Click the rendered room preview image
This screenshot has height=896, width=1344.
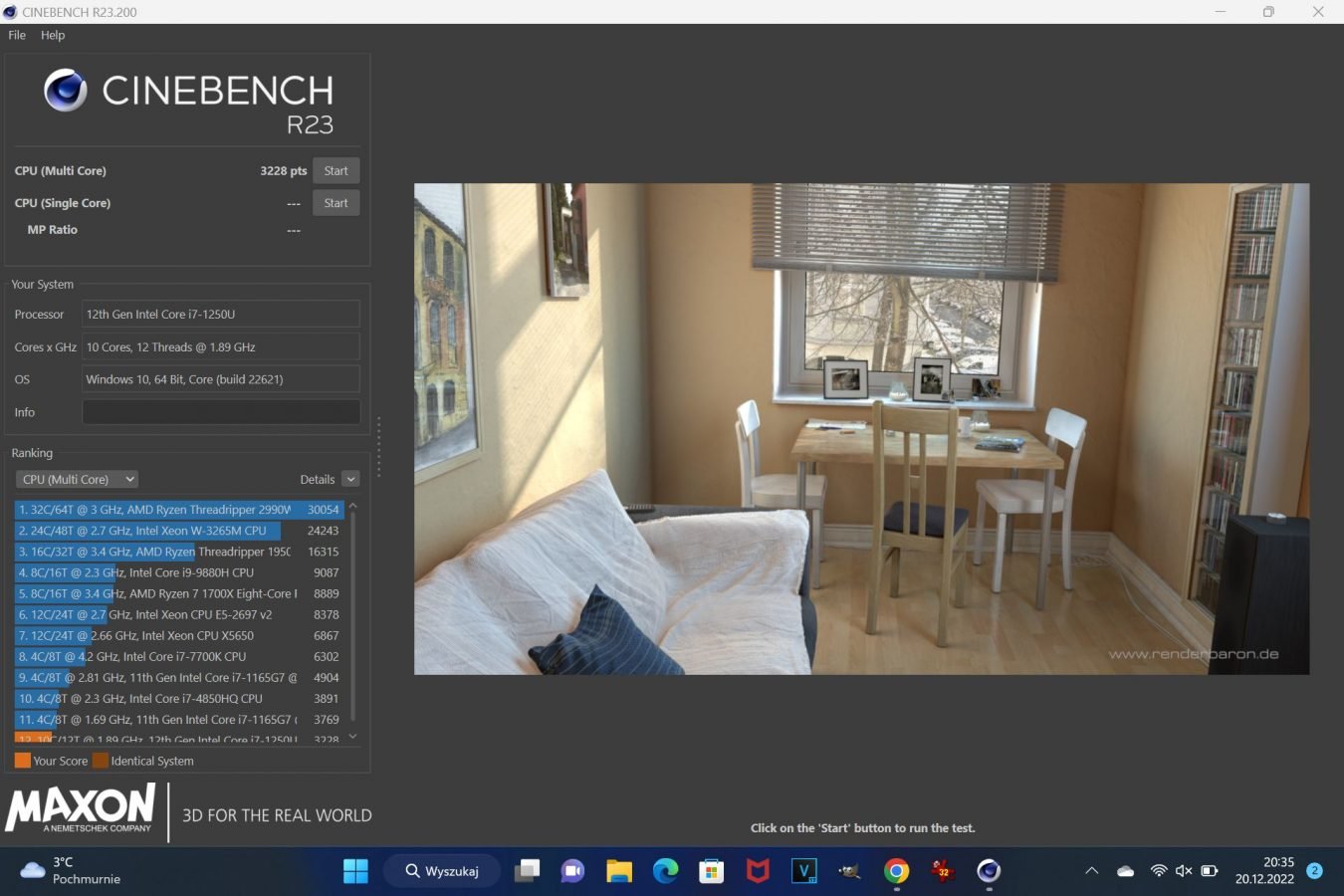coord(861,428)
